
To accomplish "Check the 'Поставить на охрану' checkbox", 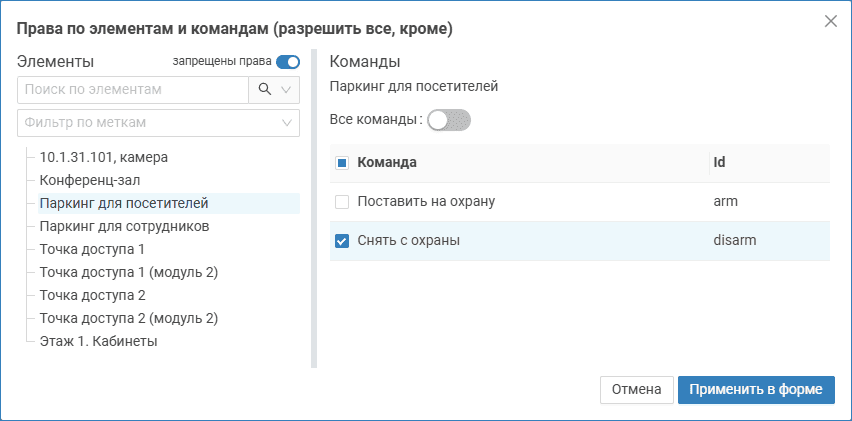I will pos(342,202).
